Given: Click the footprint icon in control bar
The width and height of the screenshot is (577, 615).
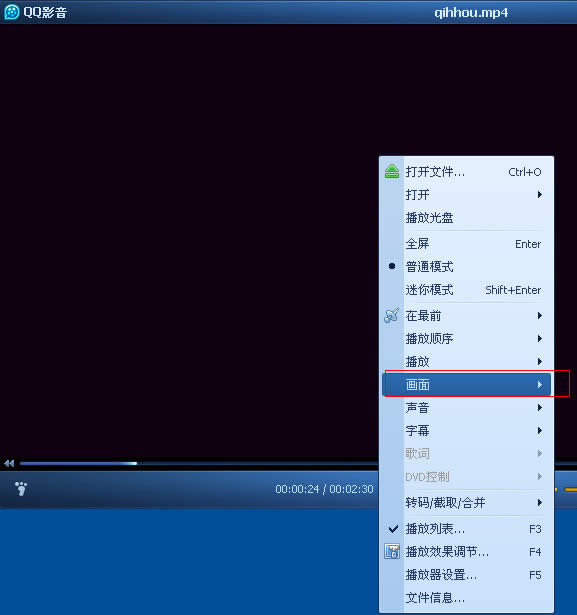Looking at the screenshot, I should tap(21, 488).
